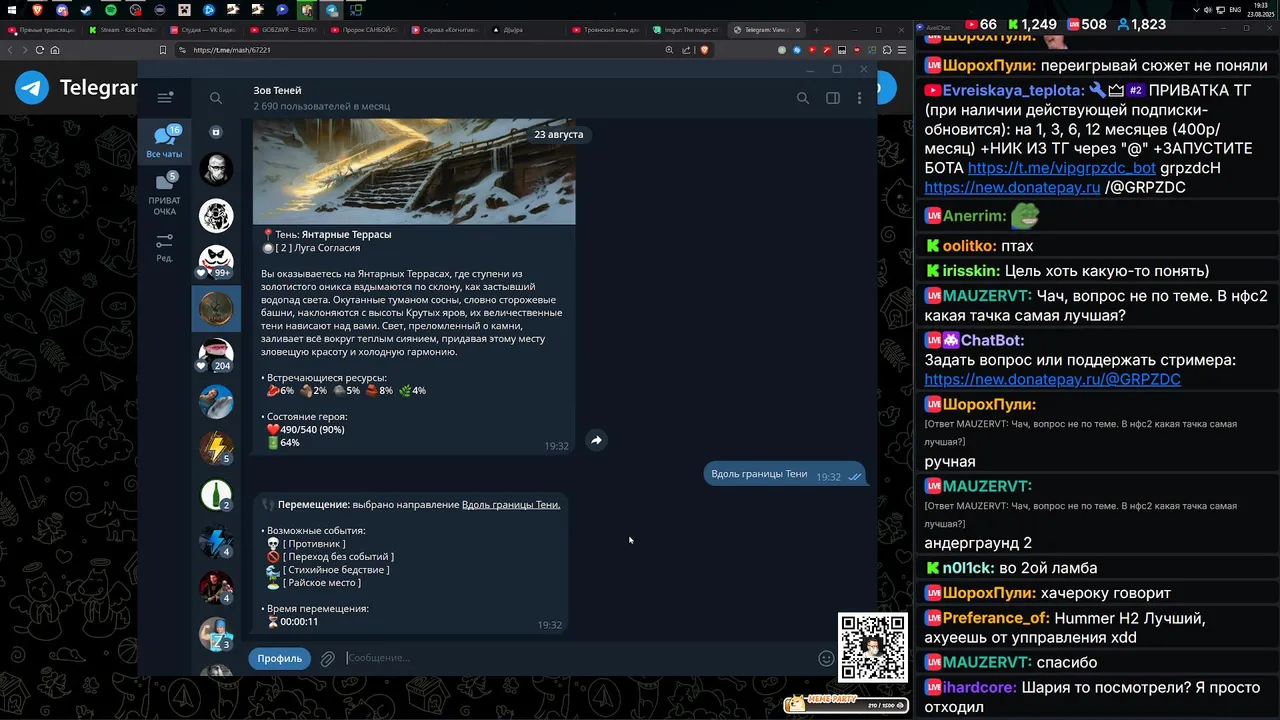Open the Telegram hamburger menu

pyautogui.click(x=165, y=98)
